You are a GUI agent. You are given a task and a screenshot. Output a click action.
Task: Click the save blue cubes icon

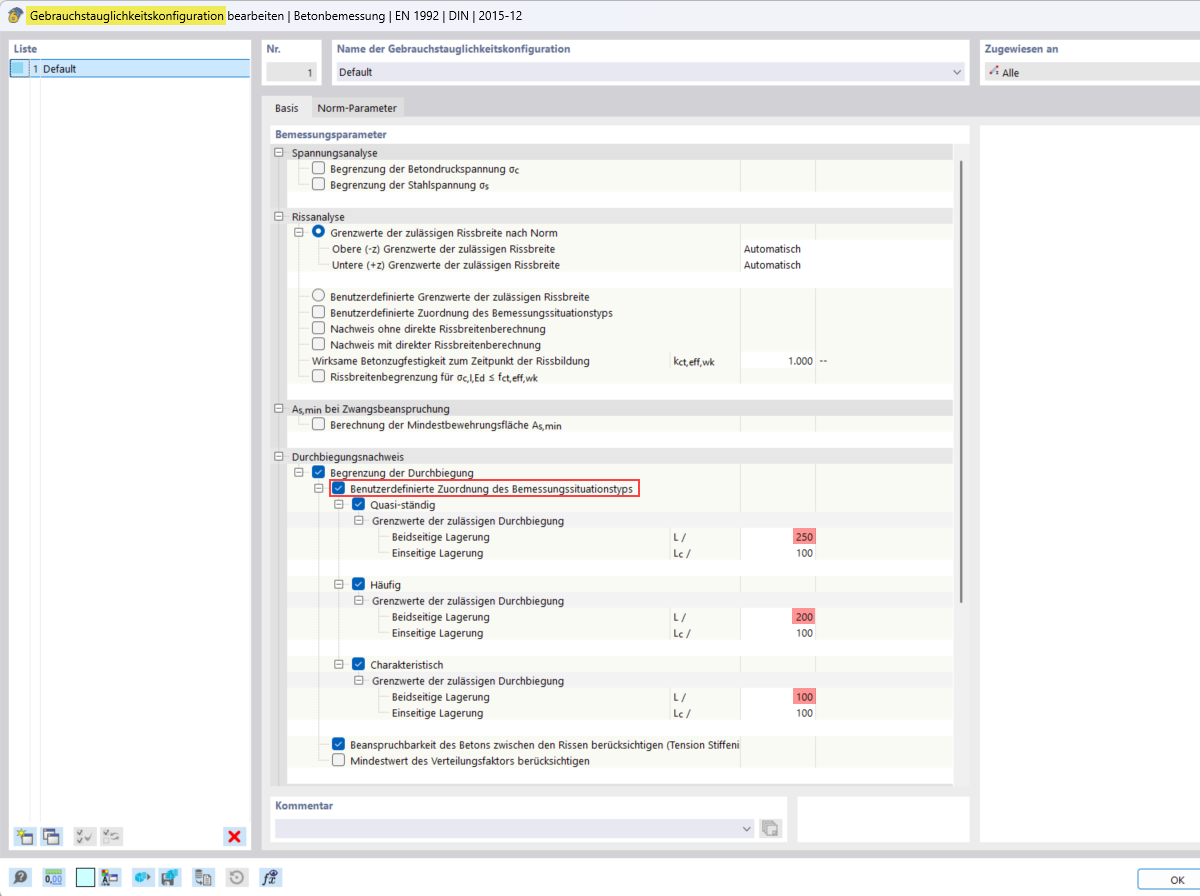click(170, 878)
